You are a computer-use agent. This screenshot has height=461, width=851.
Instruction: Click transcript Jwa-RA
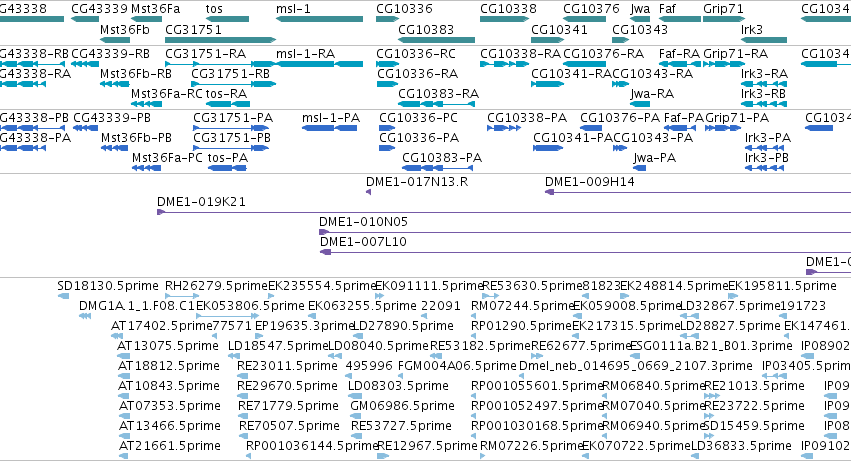652,94
